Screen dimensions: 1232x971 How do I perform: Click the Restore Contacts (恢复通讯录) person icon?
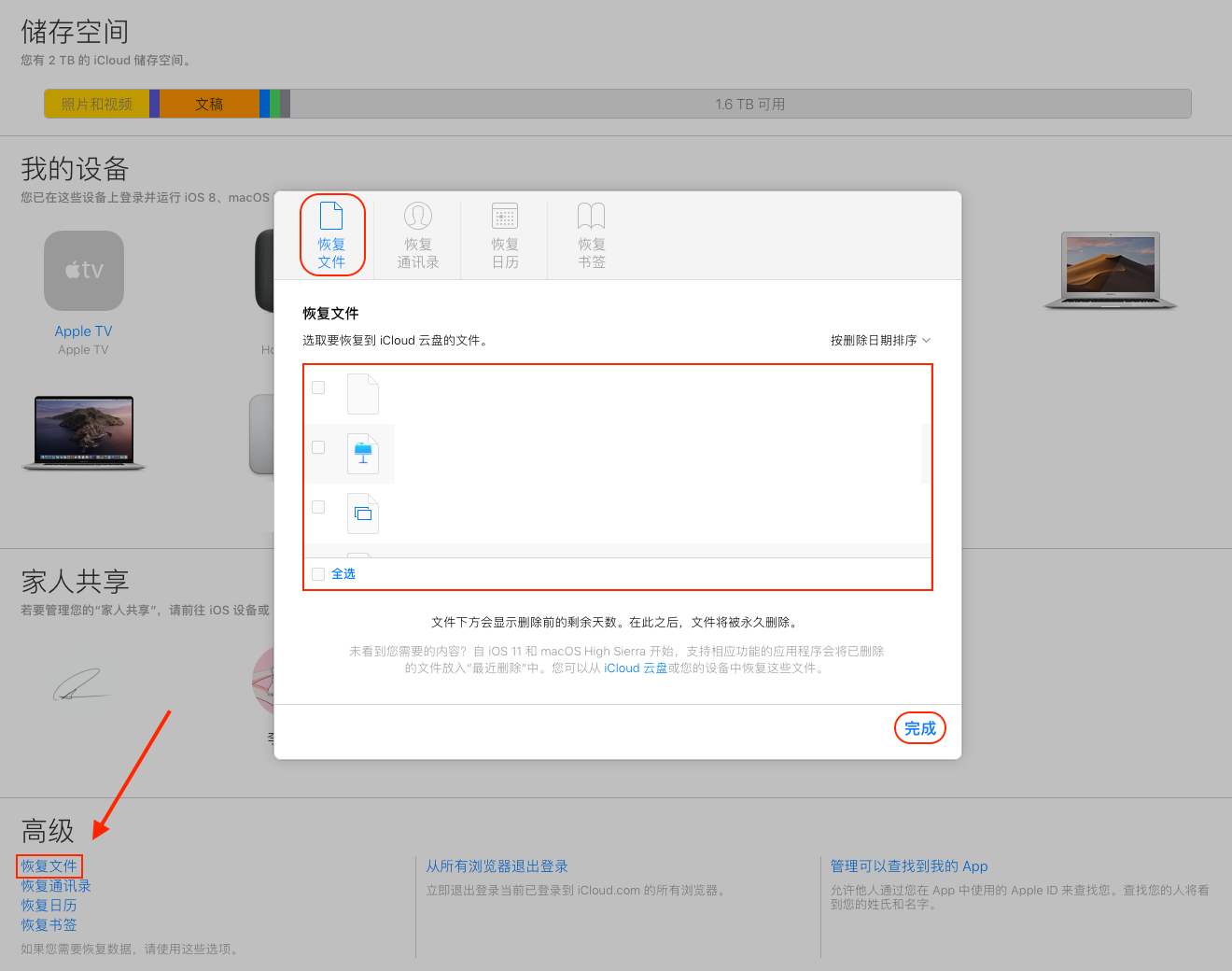(417, 216)
